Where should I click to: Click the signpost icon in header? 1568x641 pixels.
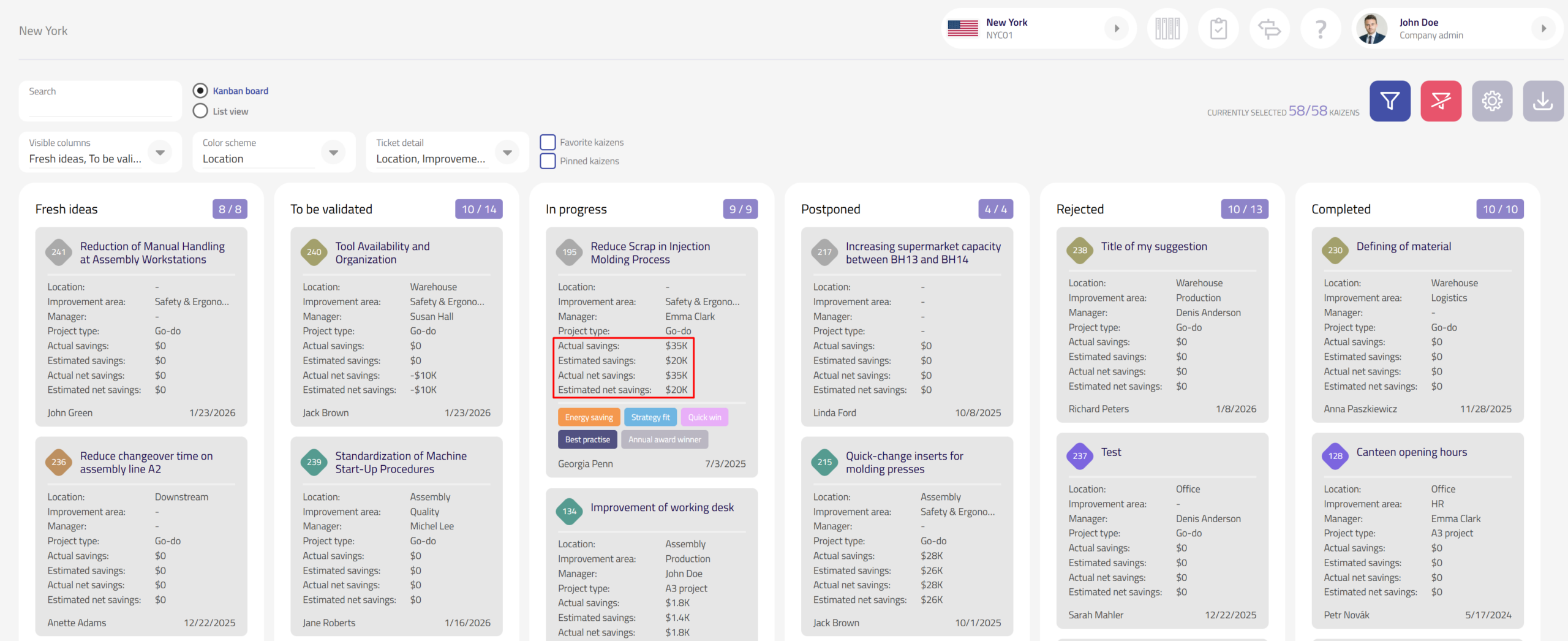(1269, 29)
